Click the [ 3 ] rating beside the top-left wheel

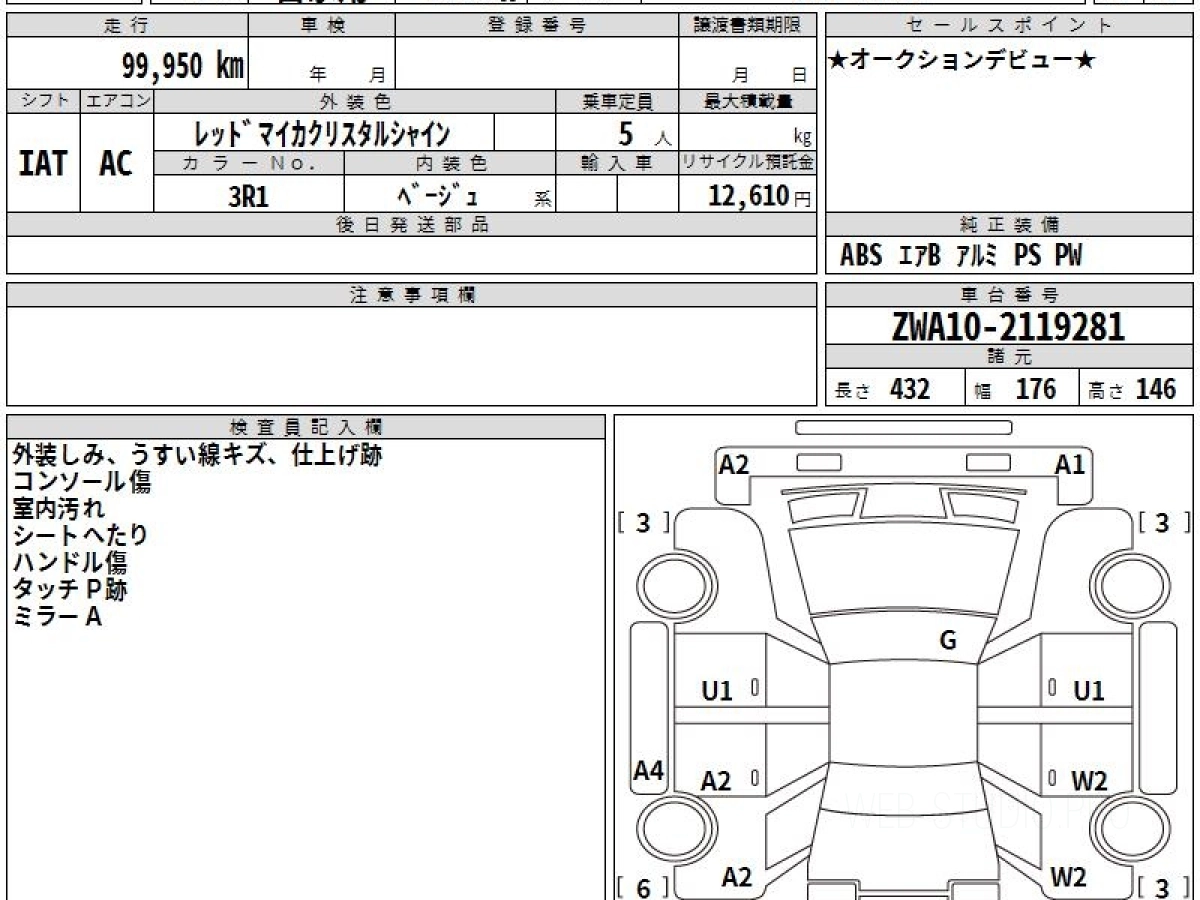(644, 522)
